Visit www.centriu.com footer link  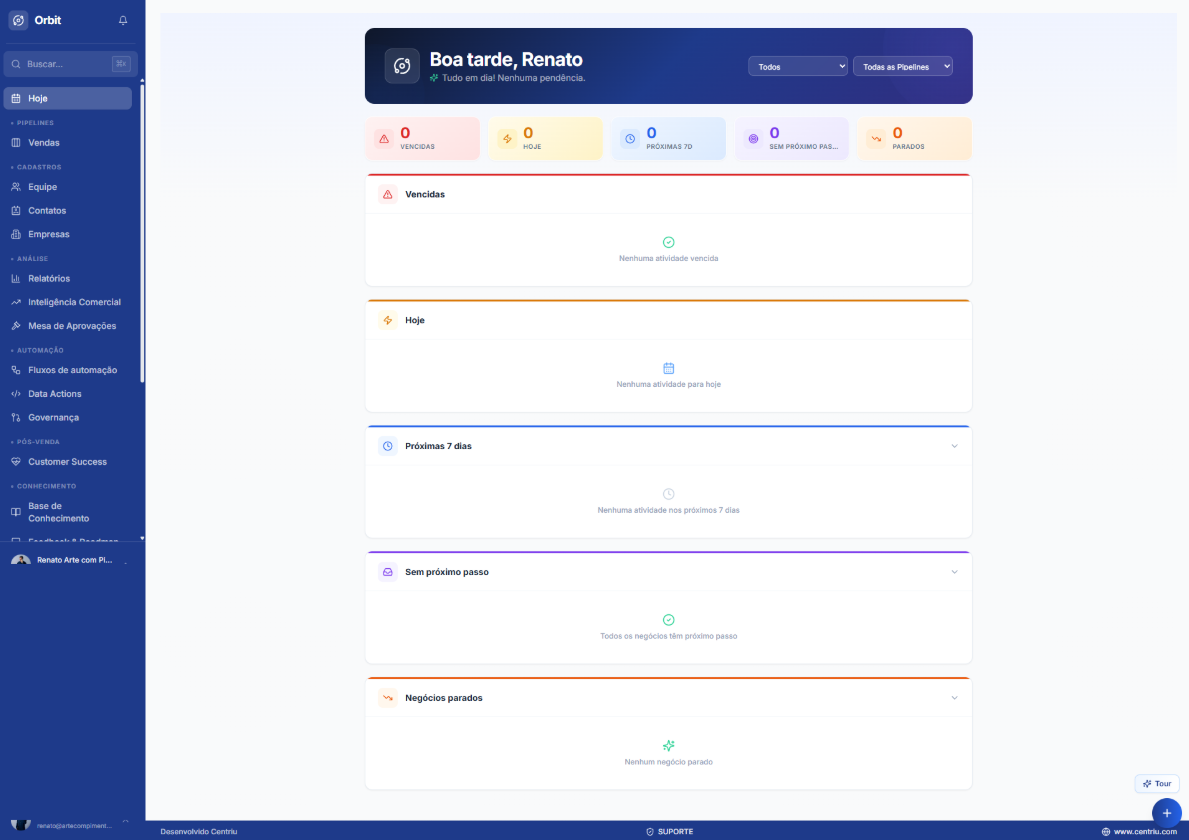pos(1139,832)
